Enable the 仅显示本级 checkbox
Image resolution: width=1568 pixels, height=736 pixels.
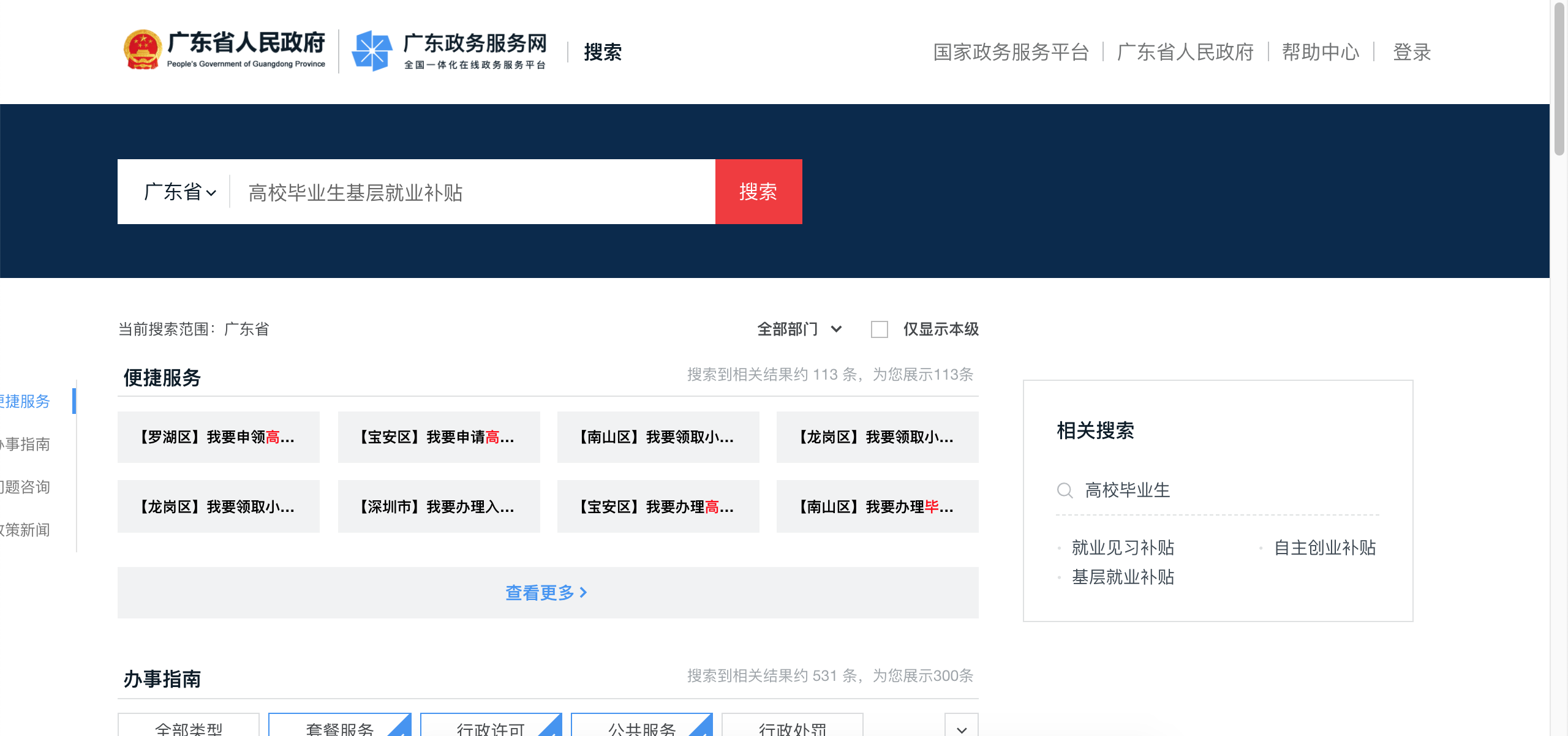(880, 329)
